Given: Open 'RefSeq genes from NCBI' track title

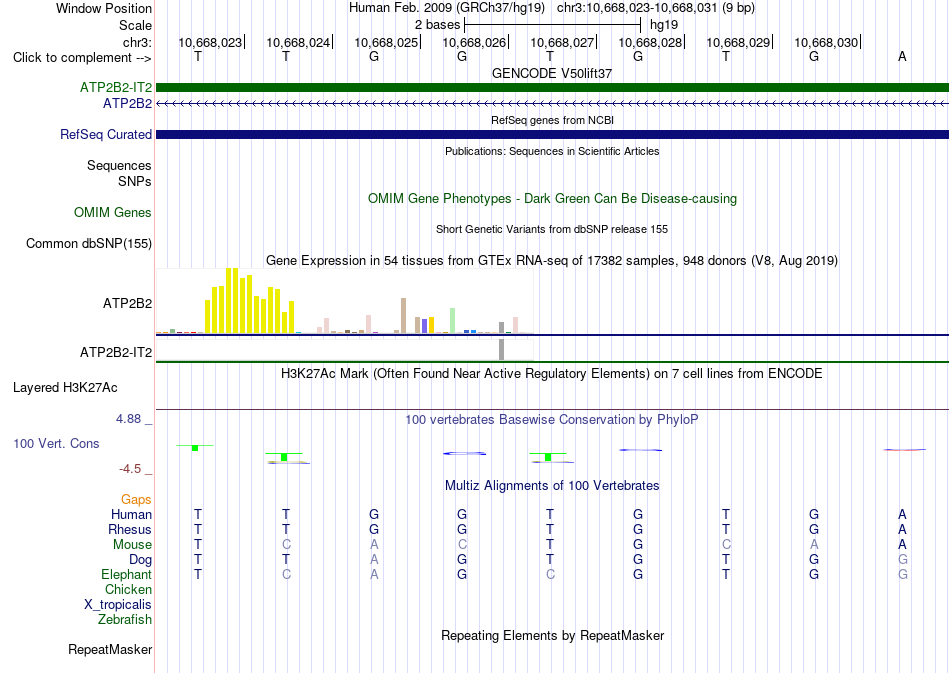Looking at the screenshot, I should 552,120.
